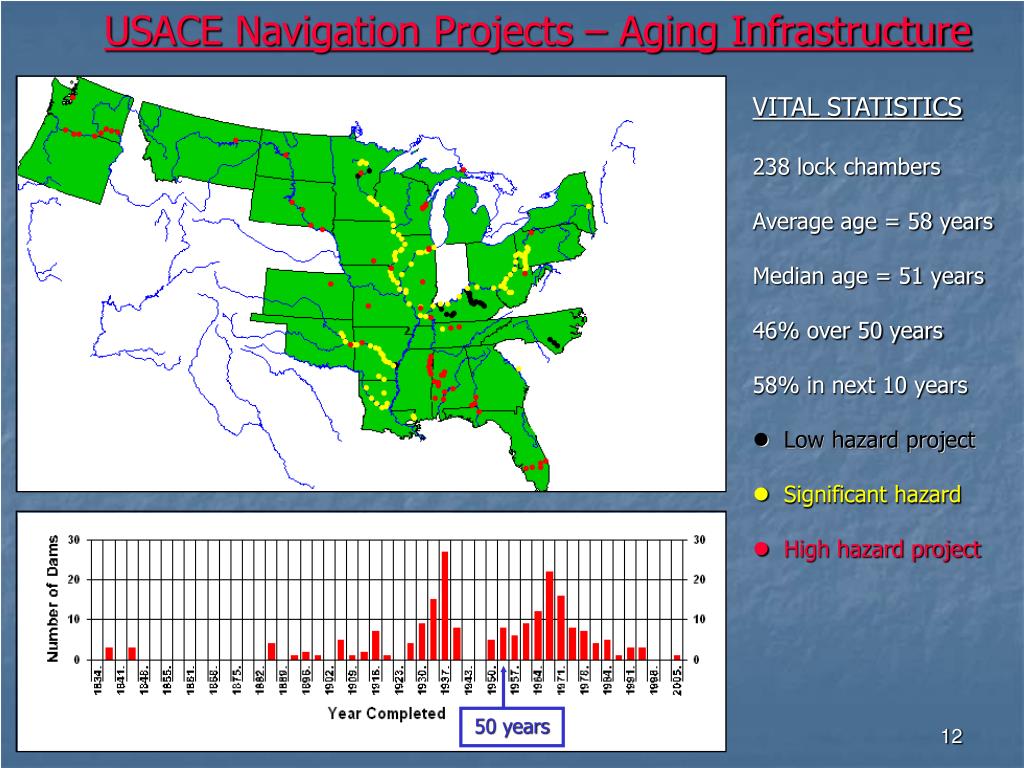1024x768 pixels.
Task: Click the 'Low hazard project' legend label
Action: (x=879, y=440)
